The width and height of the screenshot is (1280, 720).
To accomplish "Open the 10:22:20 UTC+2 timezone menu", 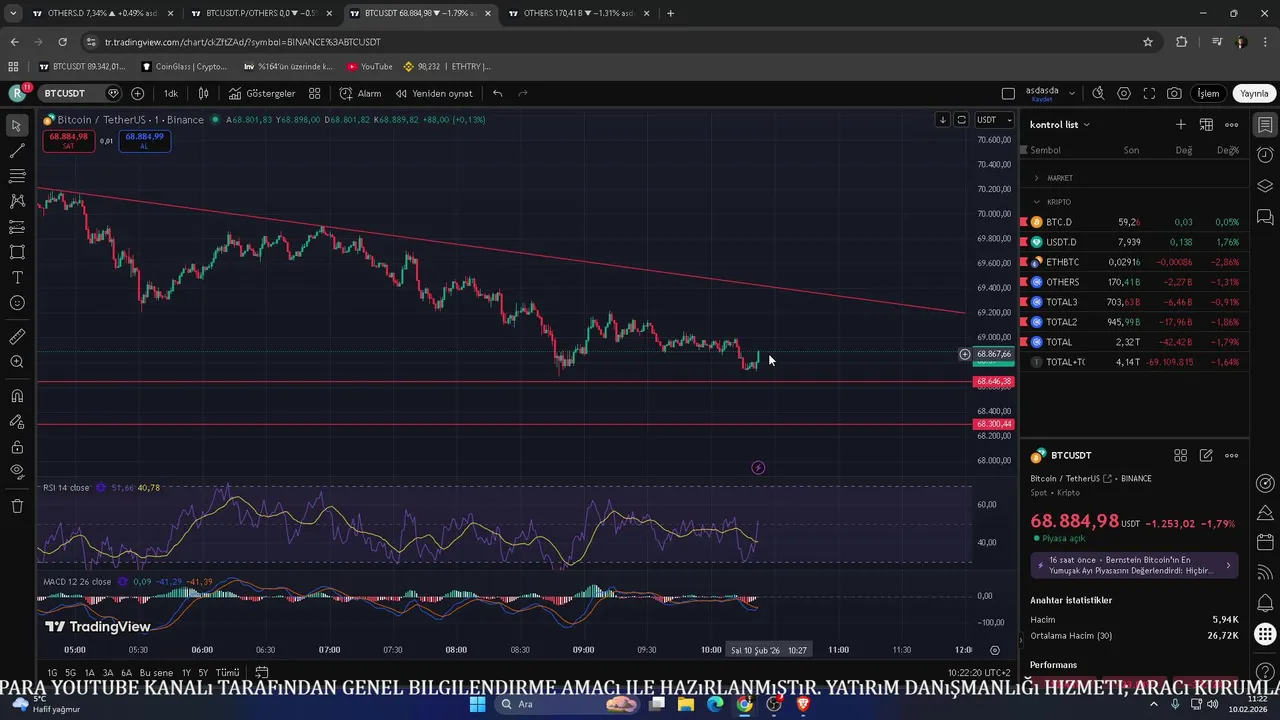I will tap(978, 673).
